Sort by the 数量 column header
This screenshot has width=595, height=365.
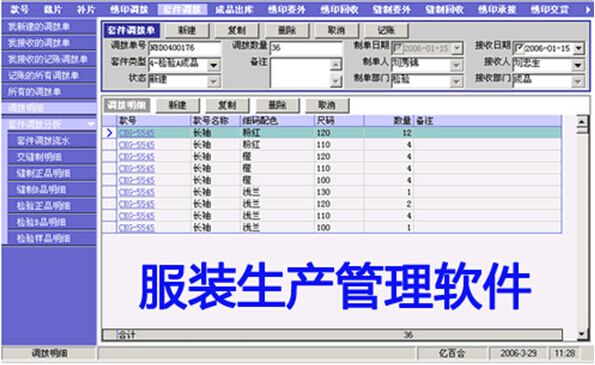(389, 121)
